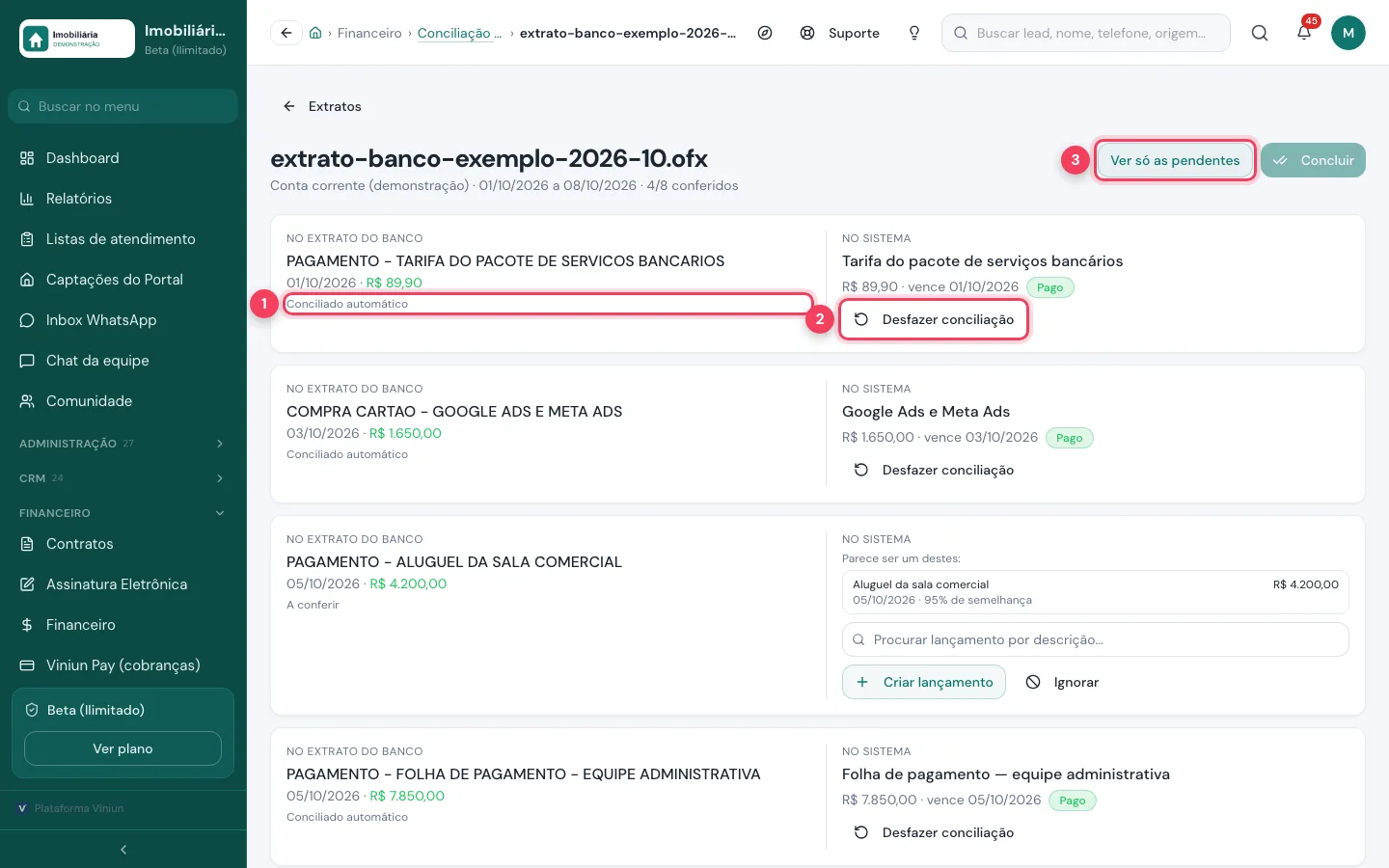Click the search magnifier button
The width and height of the screenshot is (1389, 868).
(1260, 33)
